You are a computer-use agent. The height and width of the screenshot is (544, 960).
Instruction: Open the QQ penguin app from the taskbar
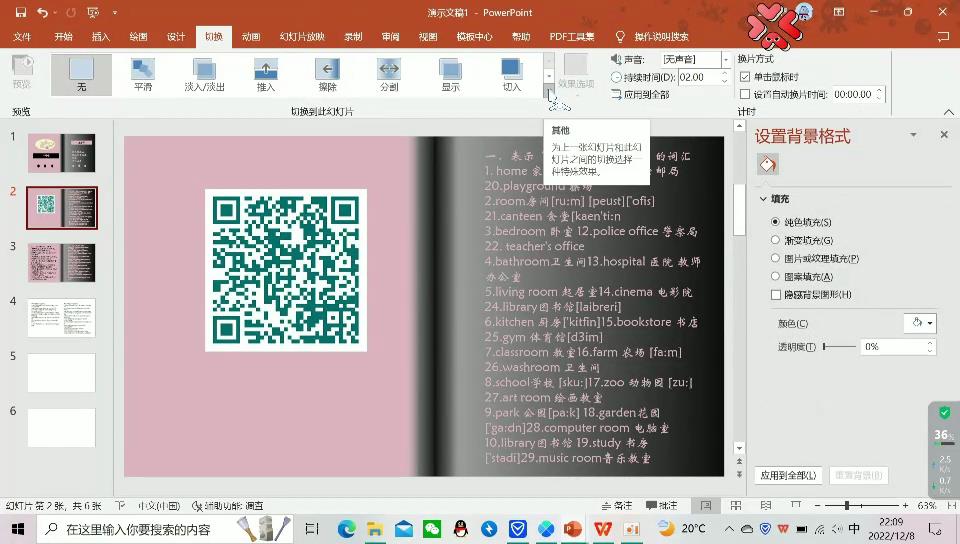point(460,529)
